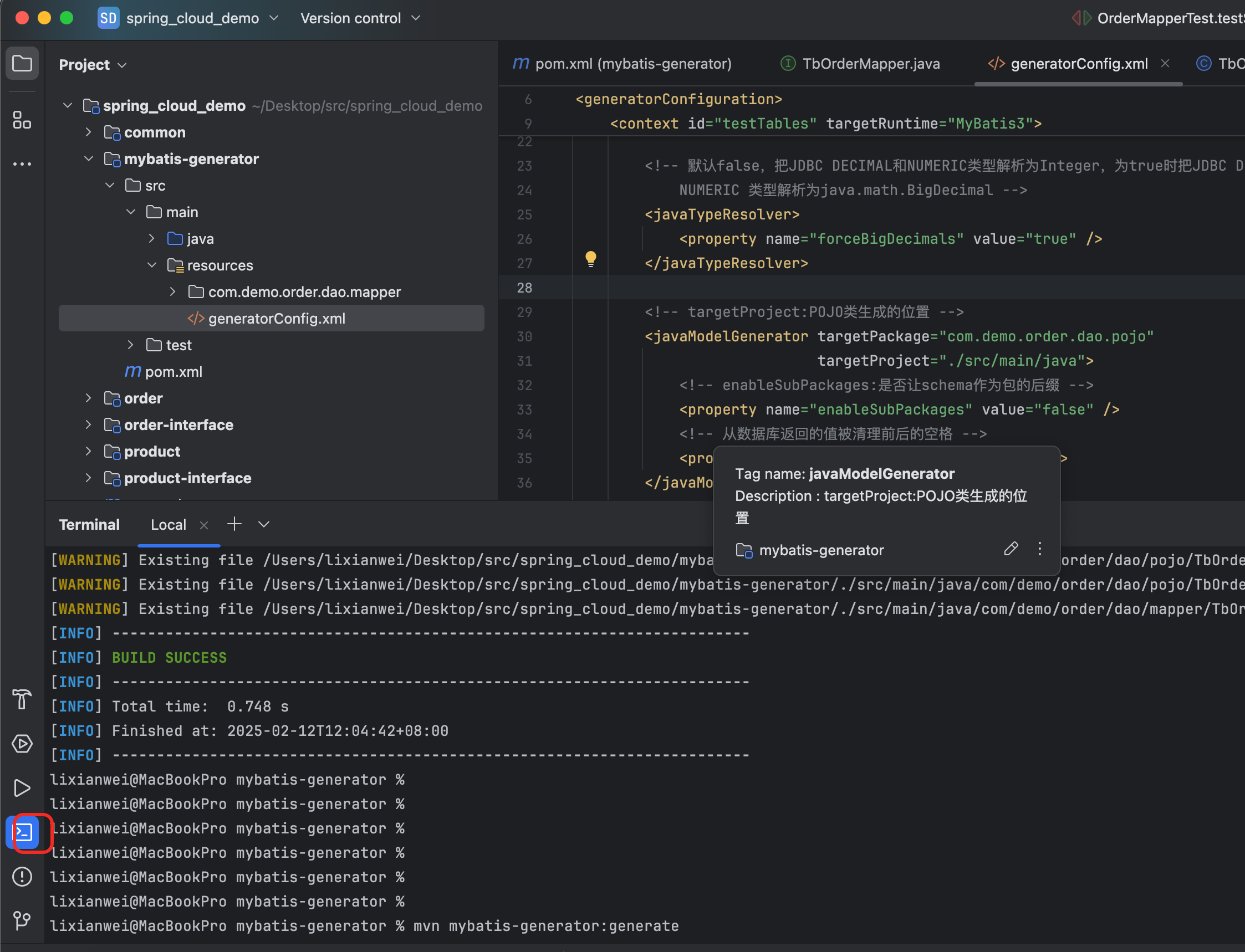
Task: Expand the order module folder
Action: (x=89, y=398)
